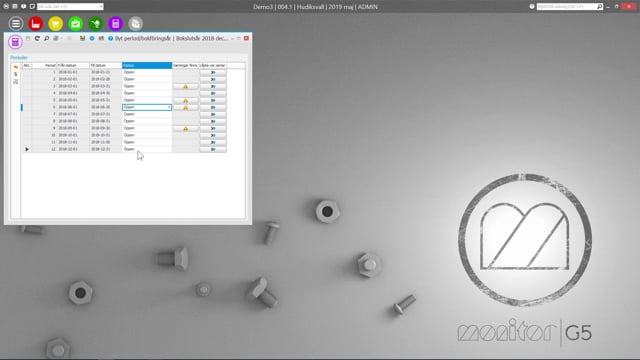640x360 pixels.
Task: Open the dark green Stock module icon
Action: [96, 24]
